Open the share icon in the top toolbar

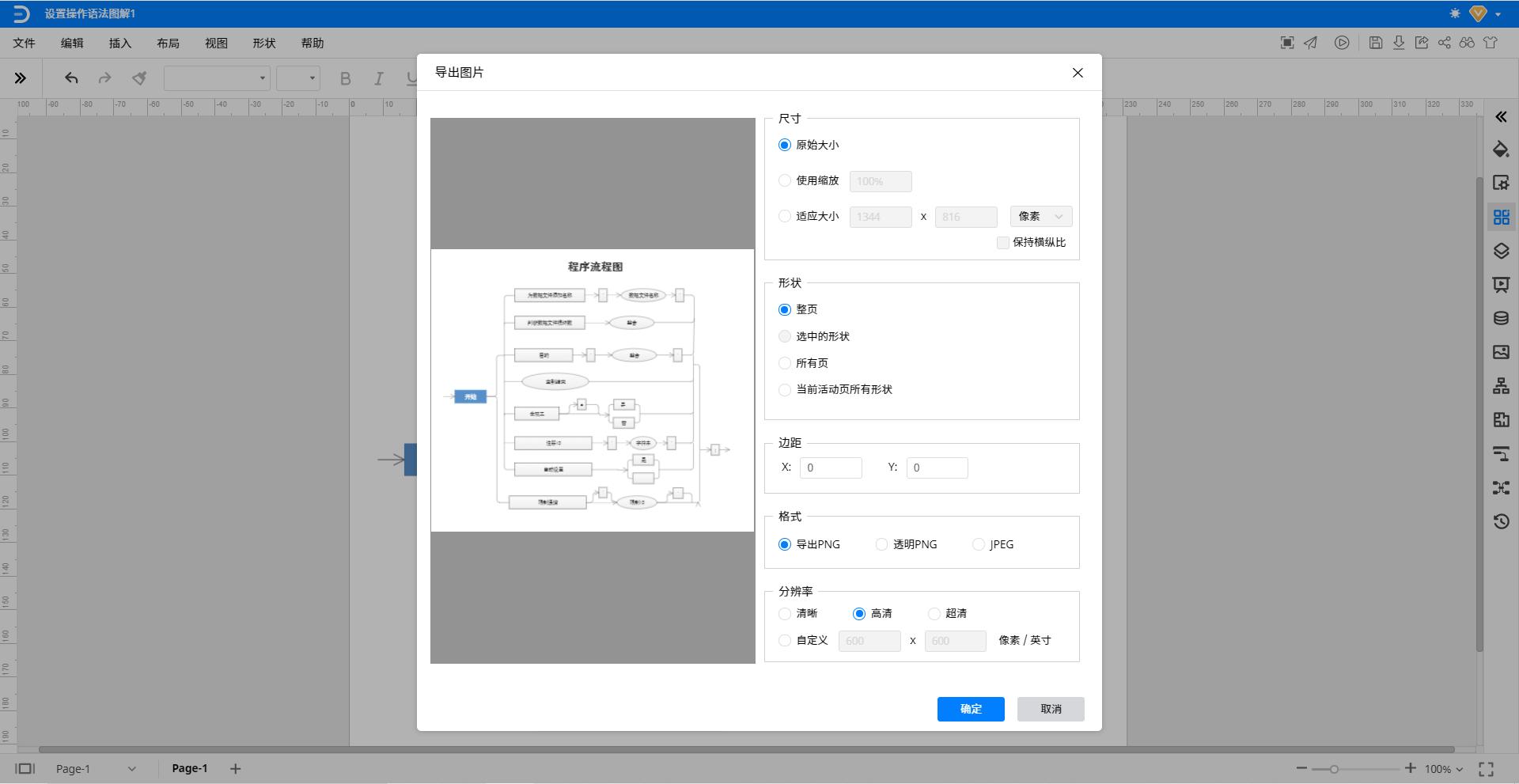click(x=1442, y=43)
